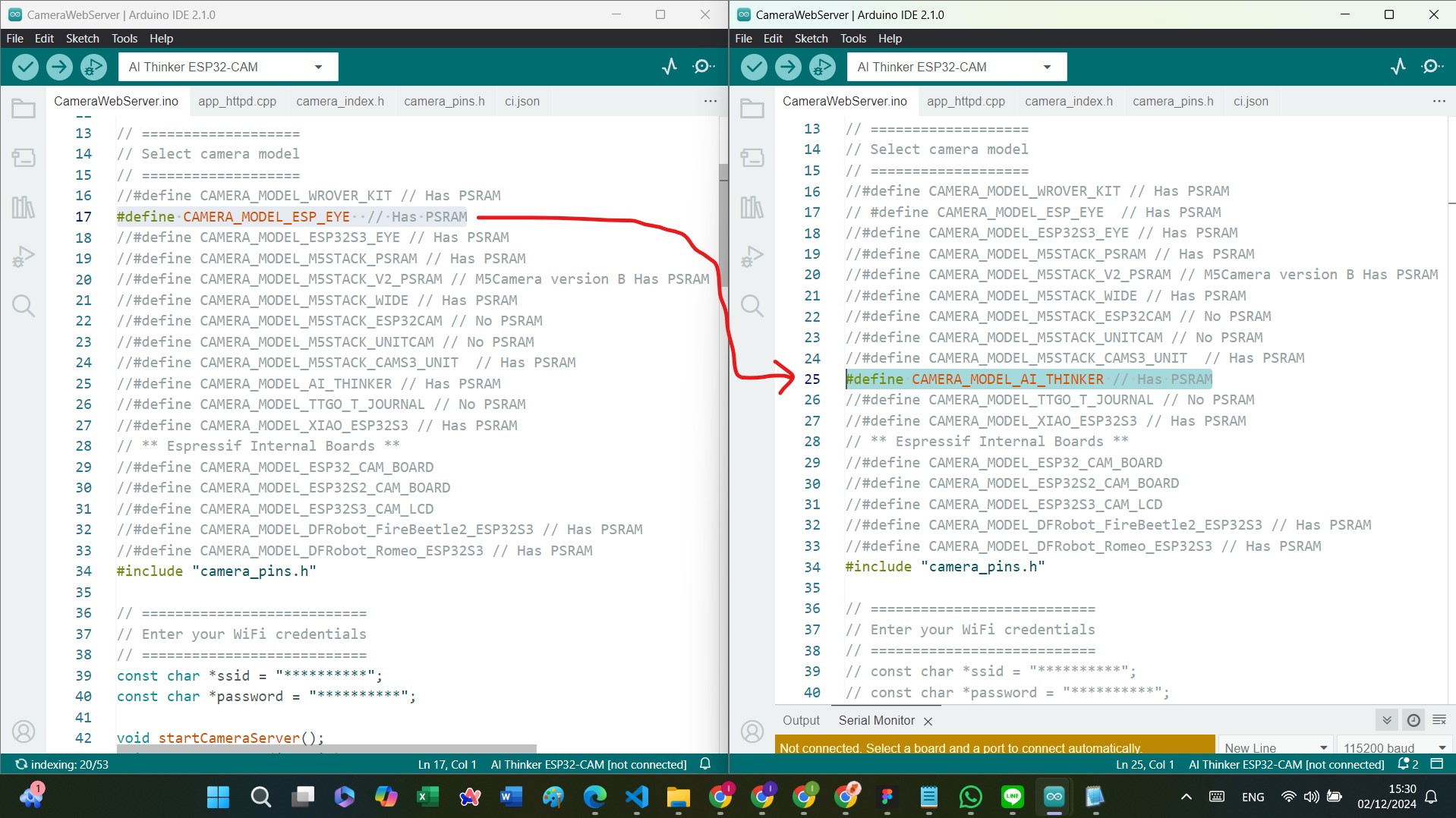1456x818 pixels.
Task: Open New Line ending dropdown
Action: [1276, 747]
